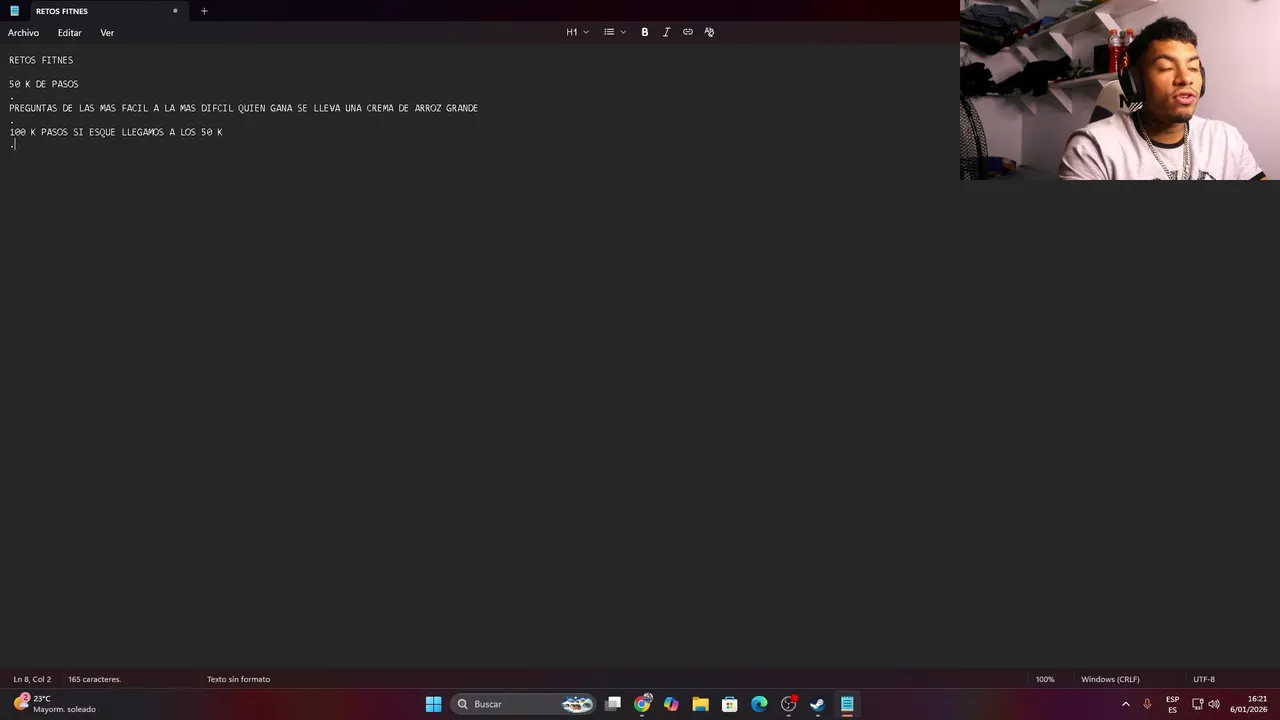This screenshot has height=720, width=1280.
Task: Open Steam from the taskbar
Action: coord(817,704)
